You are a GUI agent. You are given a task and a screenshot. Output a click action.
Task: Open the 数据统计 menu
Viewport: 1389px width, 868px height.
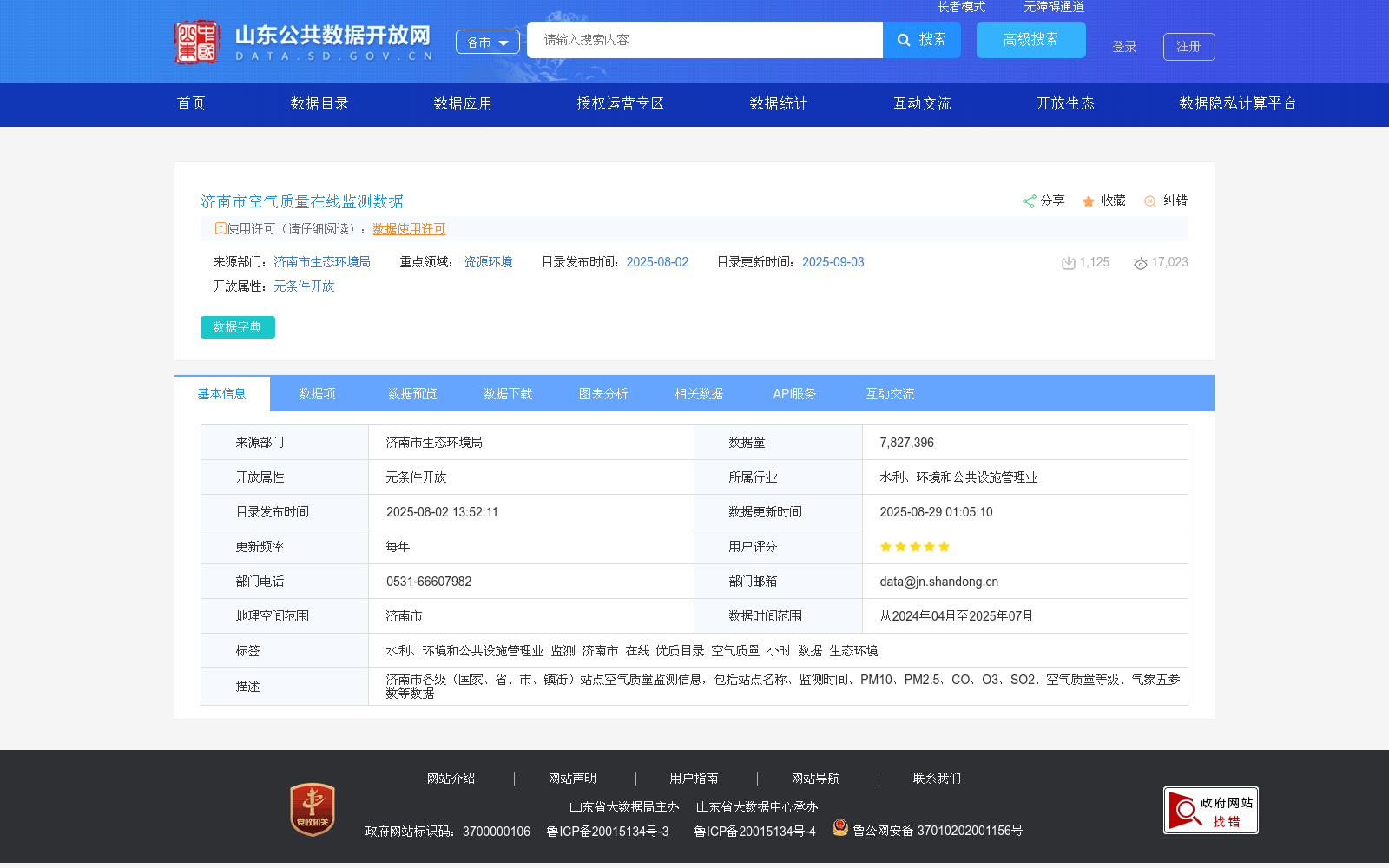pyautogui.click(x=778, y=103)
